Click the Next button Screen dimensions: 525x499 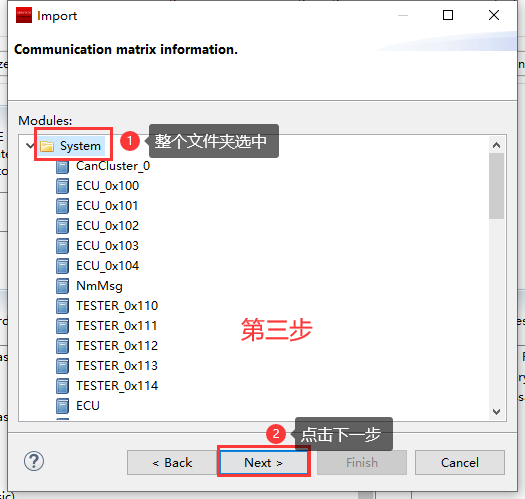[264, 463]
